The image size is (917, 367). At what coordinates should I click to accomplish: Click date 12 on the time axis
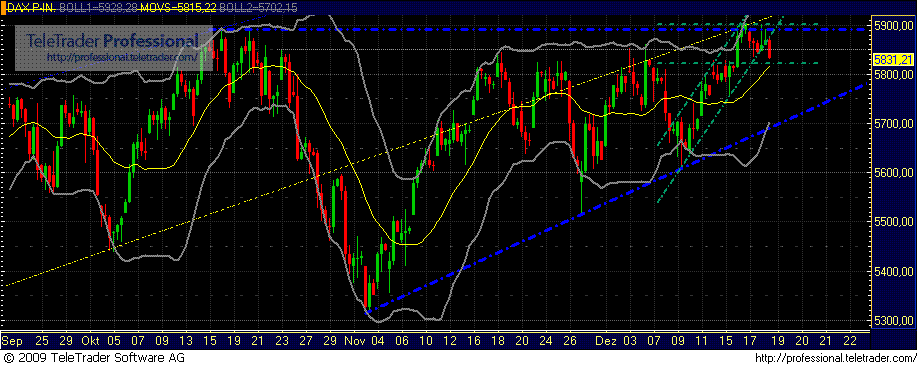tap(450, 340)
